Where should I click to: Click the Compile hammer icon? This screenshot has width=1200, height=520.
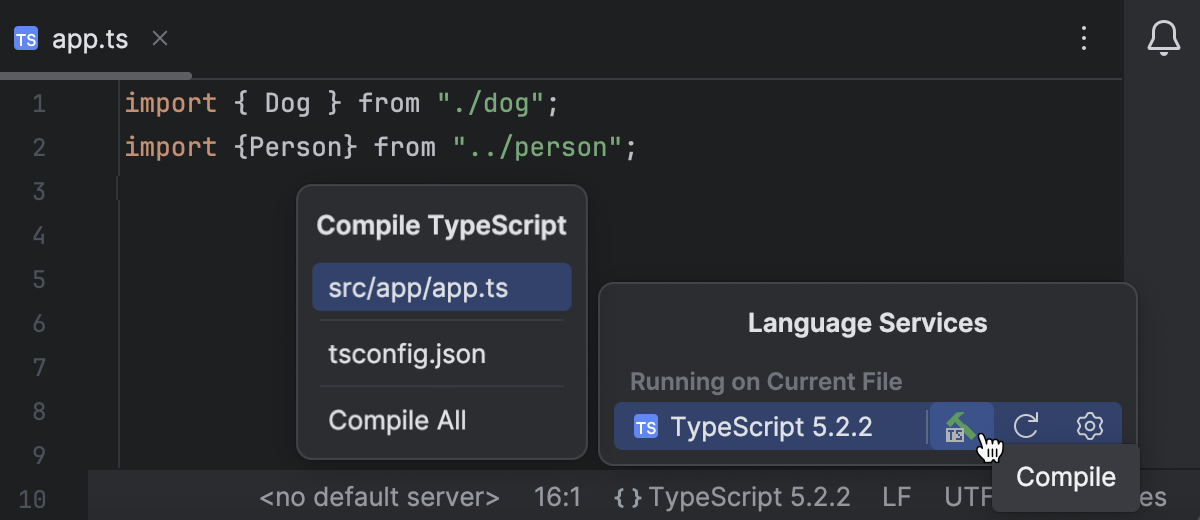click(x=961, y=426)
